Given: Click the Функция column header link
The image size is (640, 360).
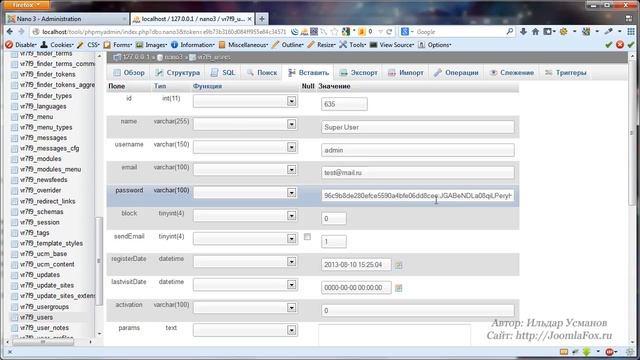Looking at the screenshot, I should tap(207, 86).
